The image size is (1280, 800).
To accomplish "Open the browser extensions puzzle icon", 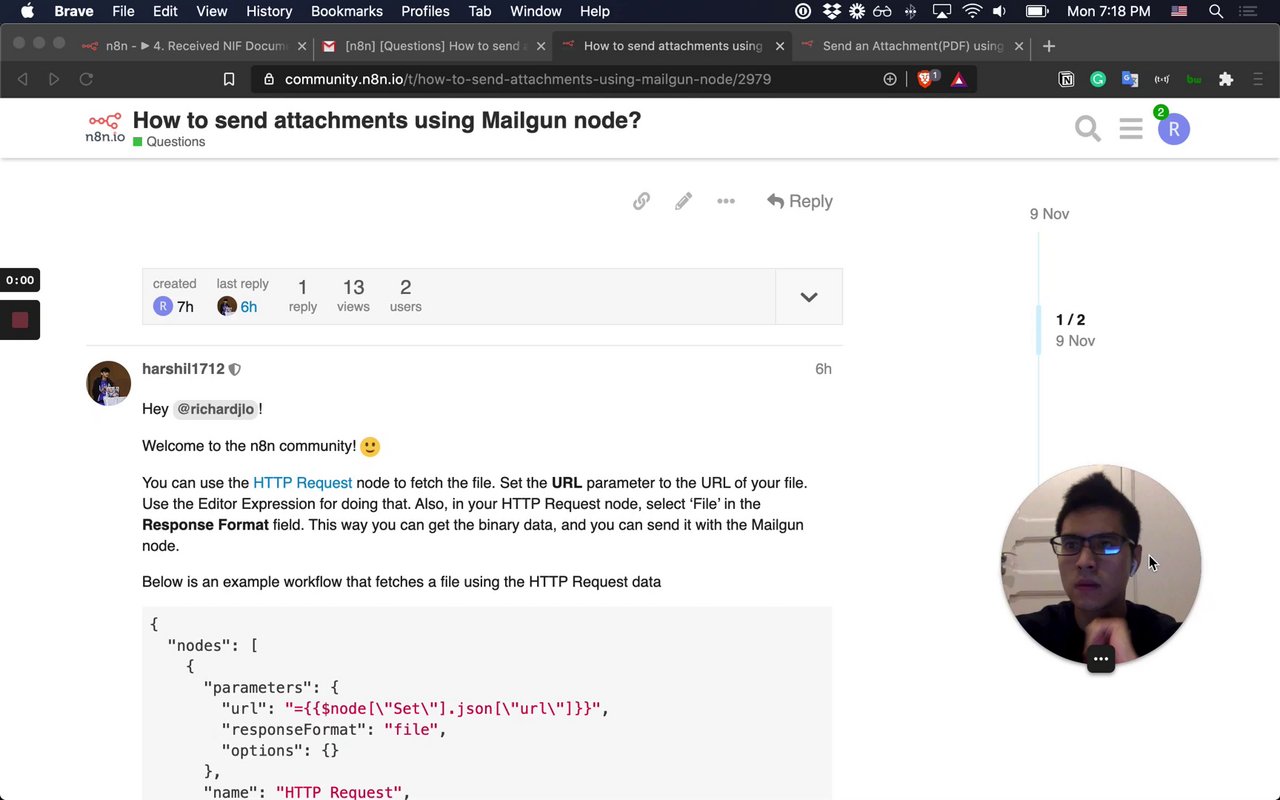I will [1226, 79].
